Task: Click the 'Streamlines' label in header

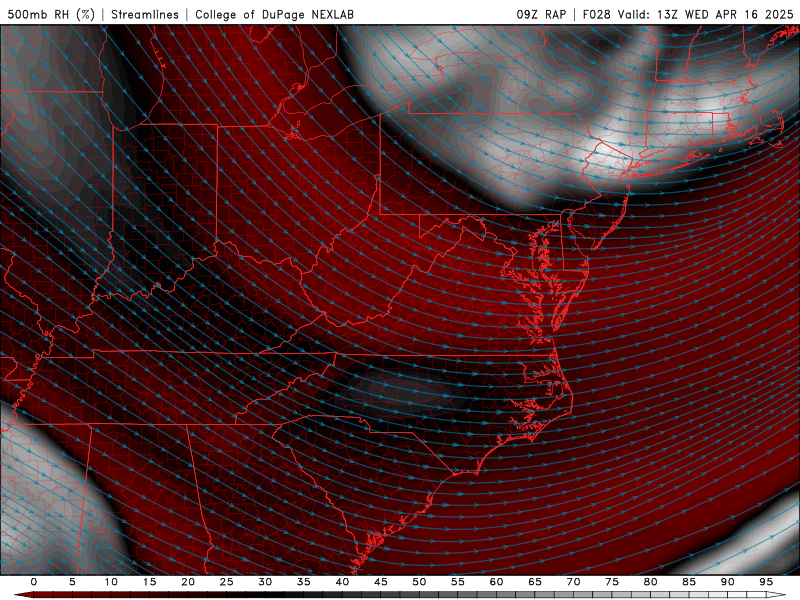Action: pos(145,14)
